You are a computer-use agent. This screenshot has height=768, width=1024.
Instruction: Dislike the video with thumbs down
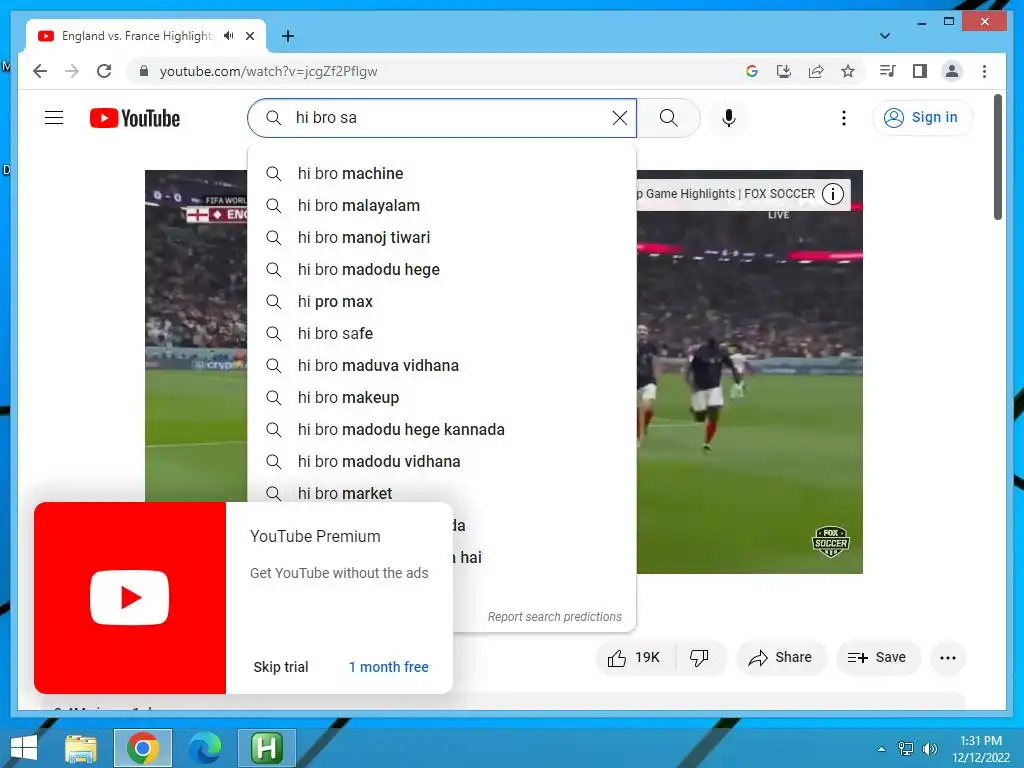[699, 658]
